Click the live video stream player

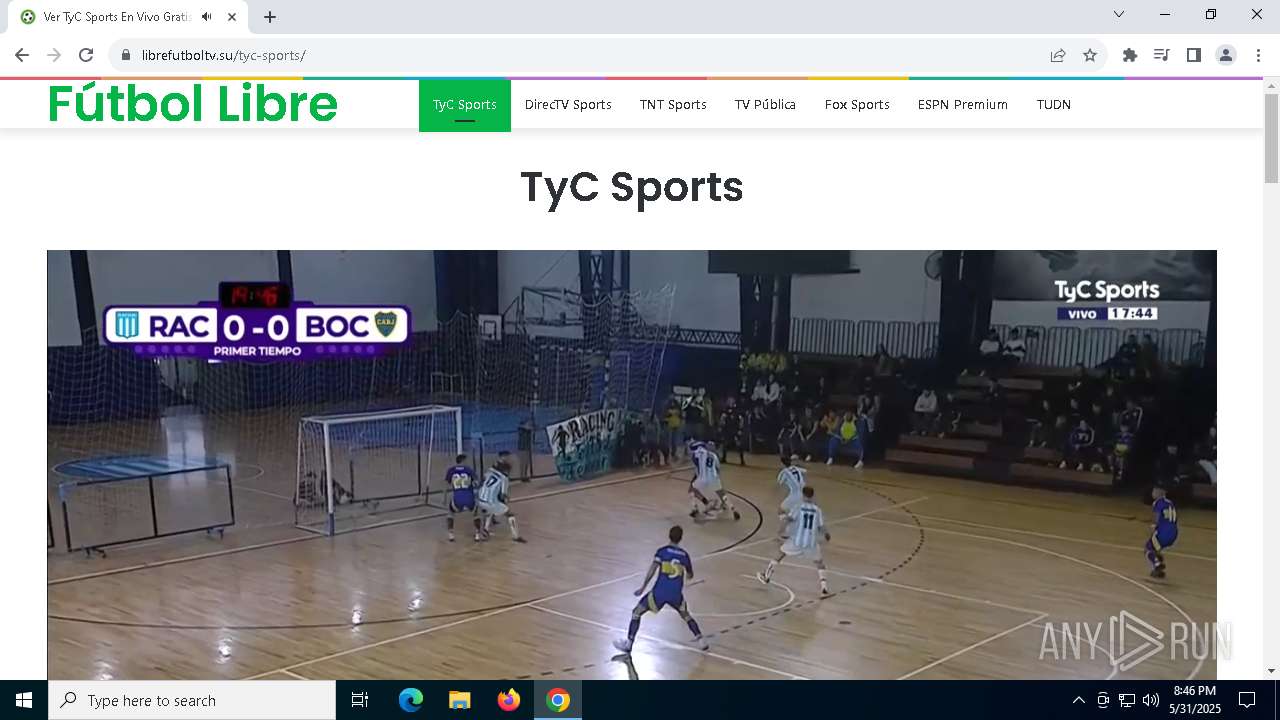pyautogui.click(x=632, y=465)
